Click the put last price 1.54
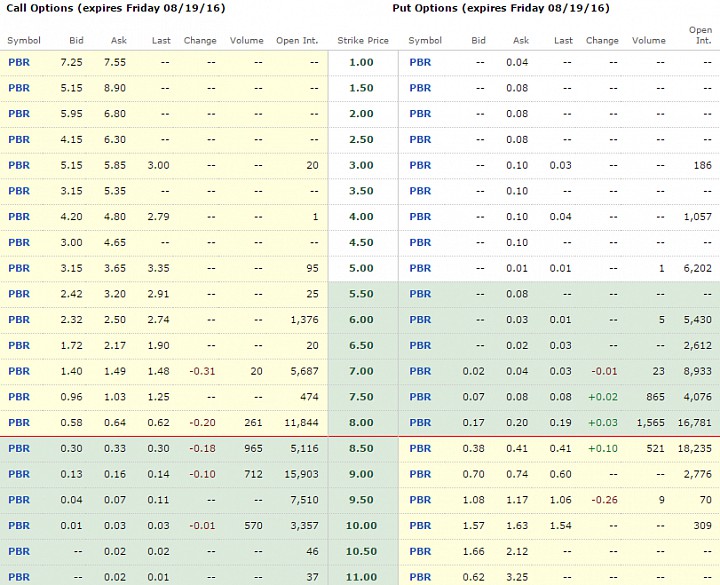720x585 pixels. click(x=561, y=525)
